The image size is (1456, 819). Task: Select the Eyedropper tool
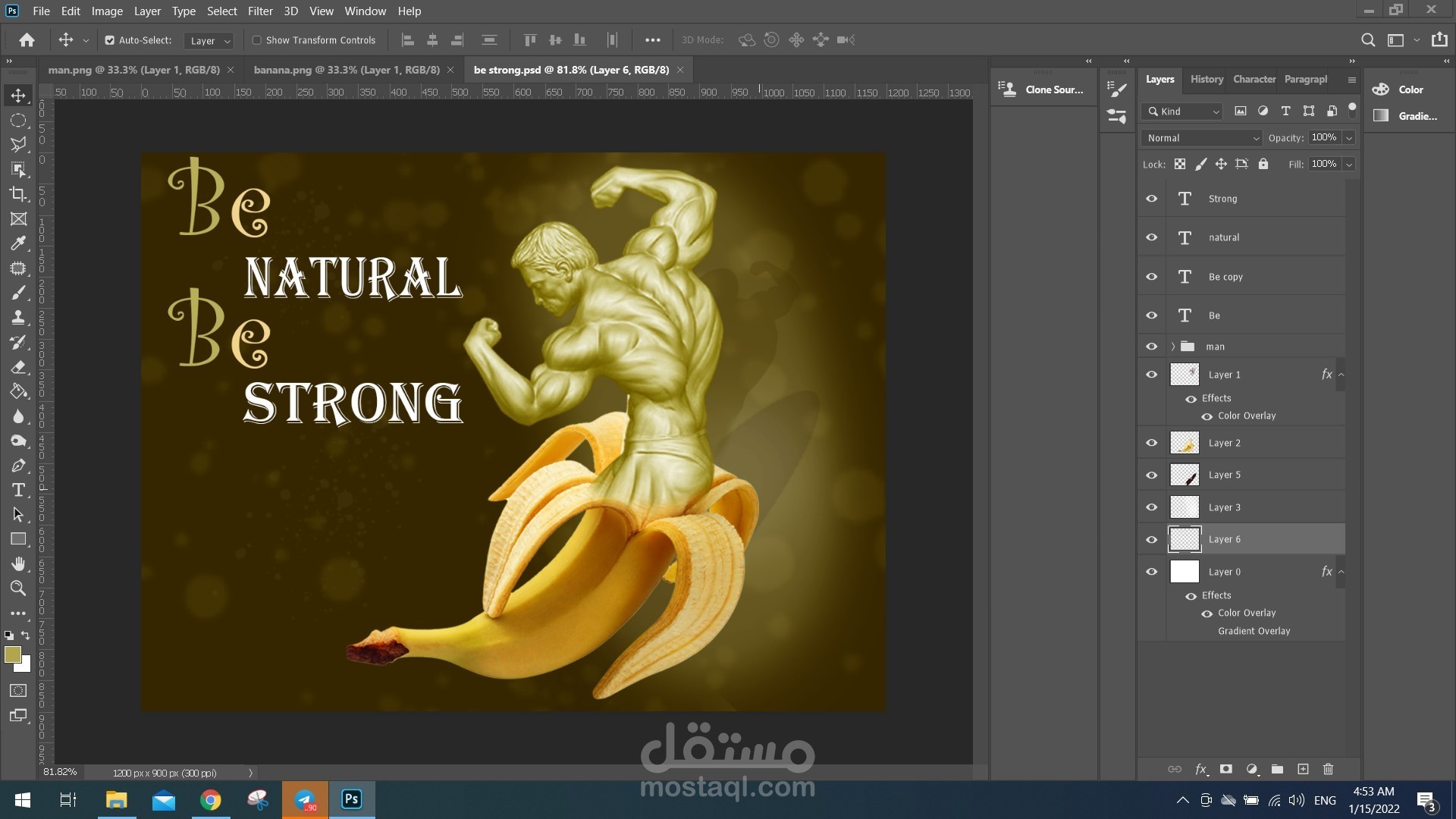point(18,243)
